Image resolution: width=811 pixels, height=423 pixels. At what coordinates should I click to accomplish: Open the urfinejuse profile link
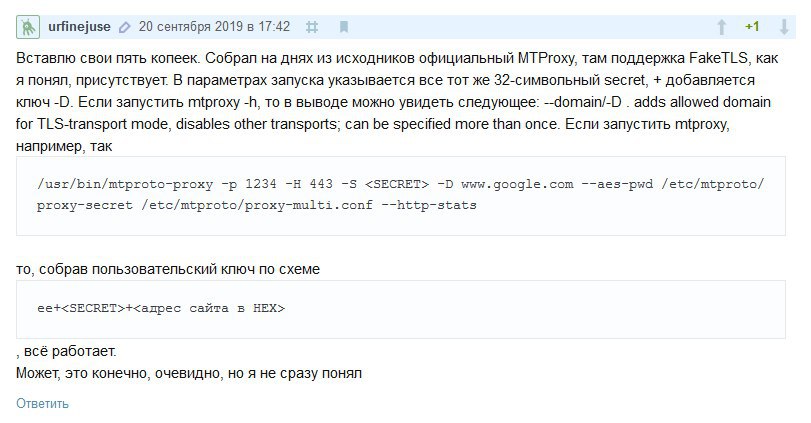78,25
